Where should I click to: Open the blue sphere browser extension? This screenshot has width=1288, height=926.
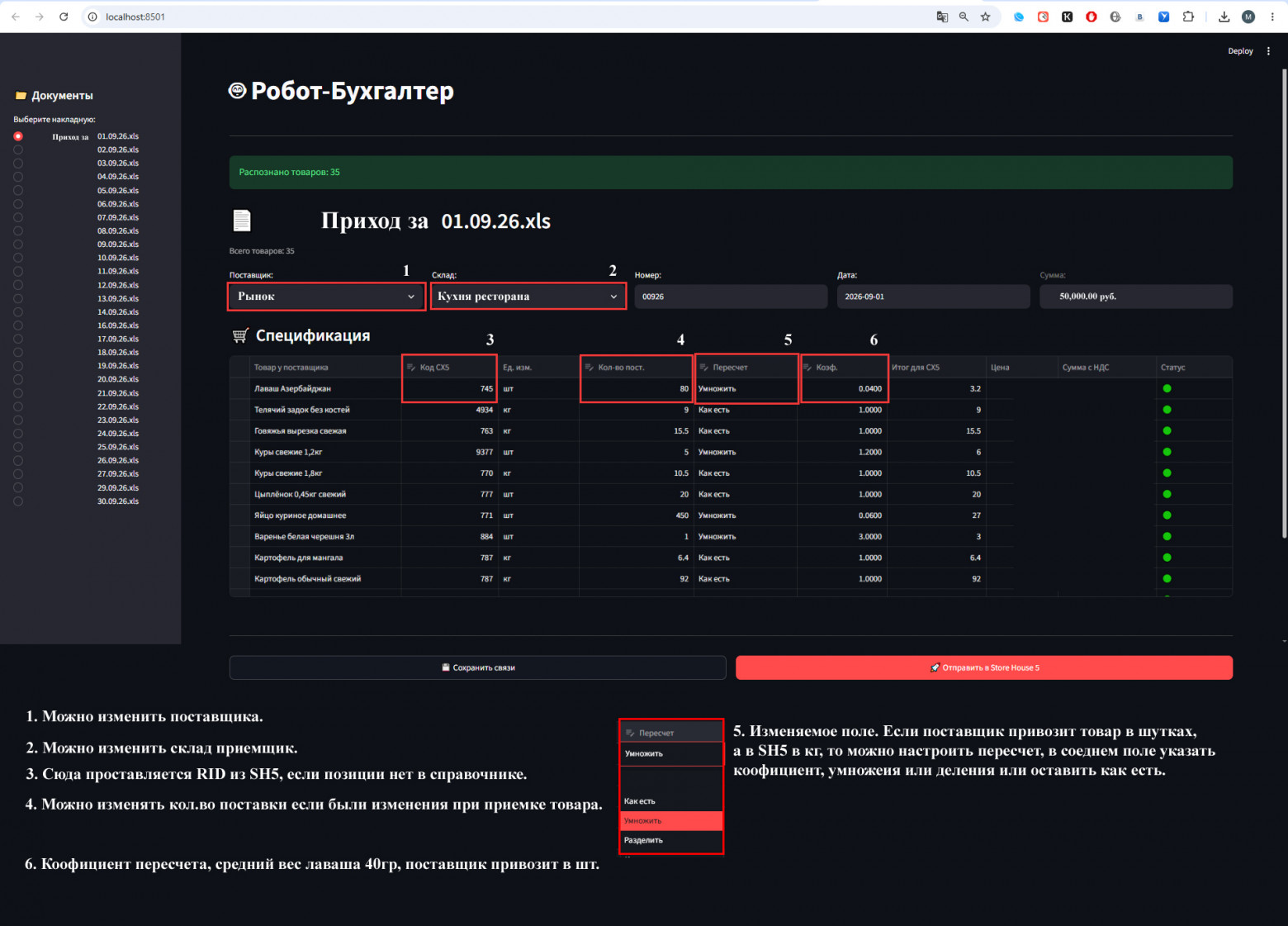point(1019,17)
